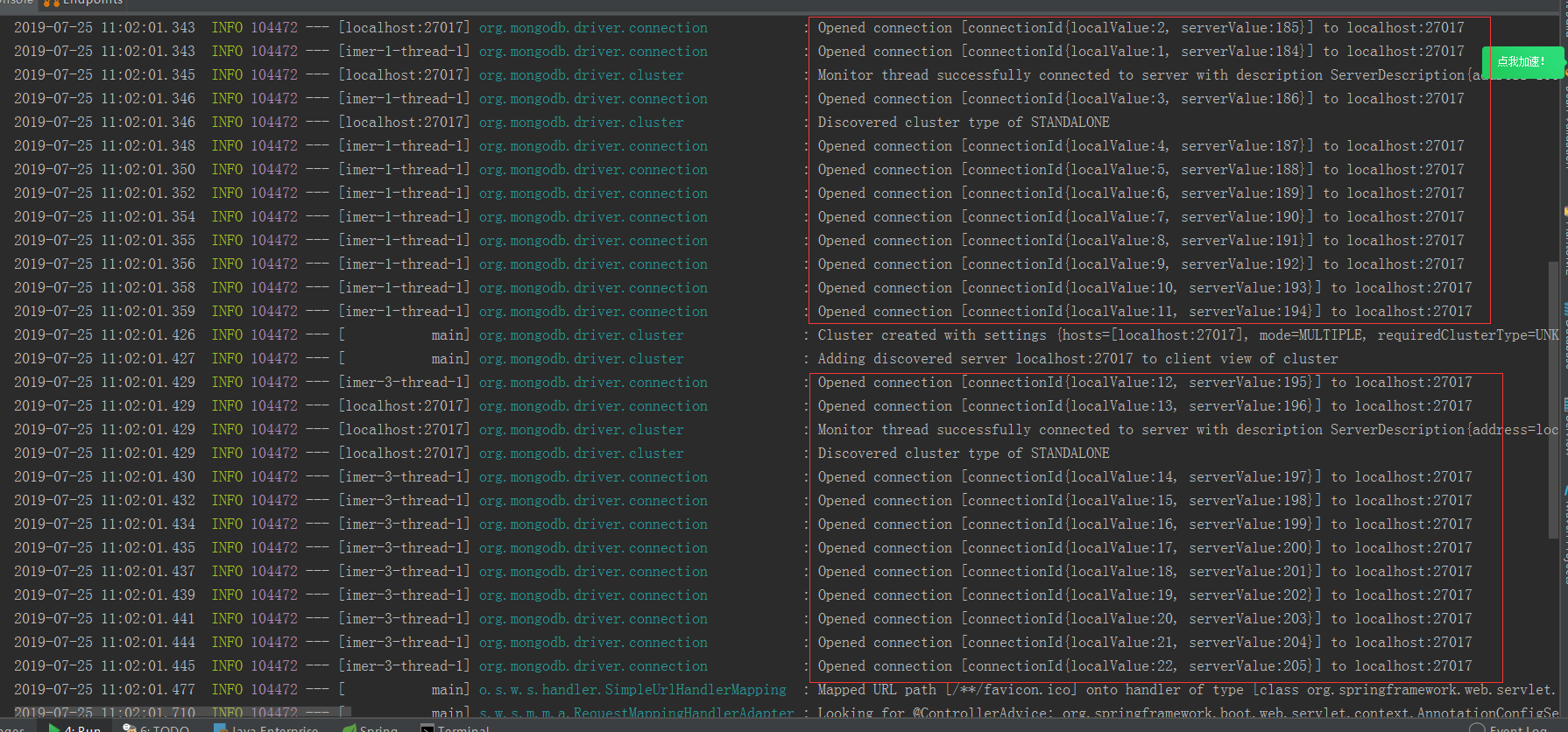Click the 'Cluster created with settings' message

point(1188,335)
